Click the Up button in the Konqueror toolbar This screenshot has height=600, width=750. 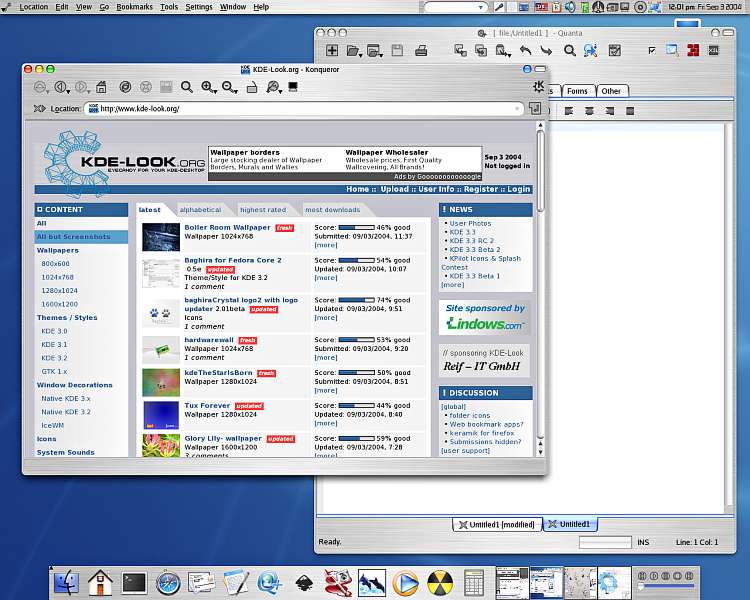(x=39, y=87)
